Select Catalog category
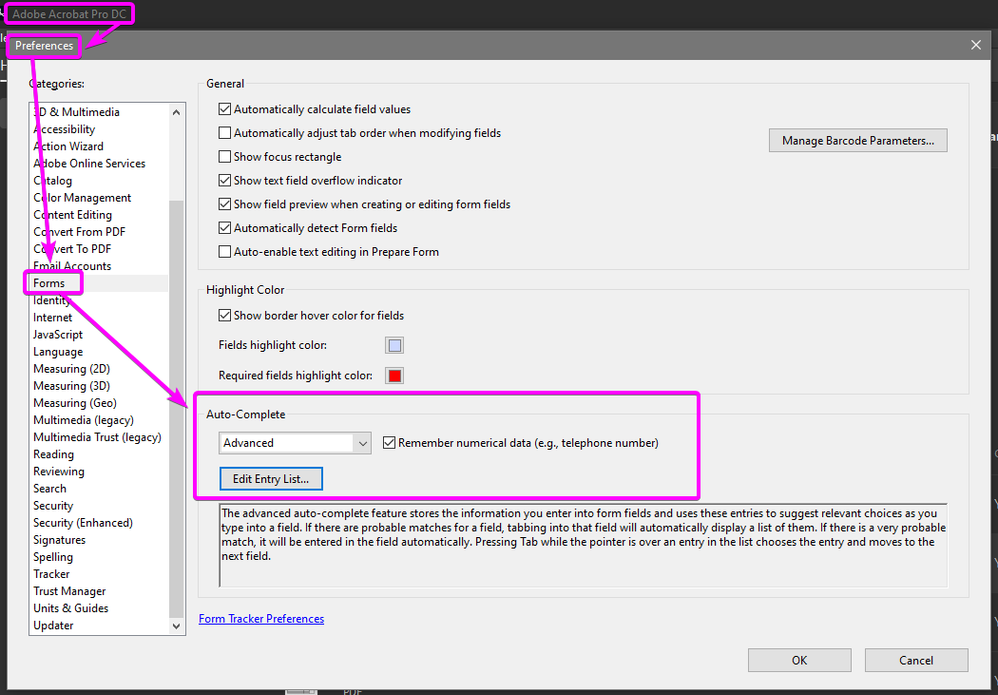This screenshot has height=695, width=998. pos(53,181)
